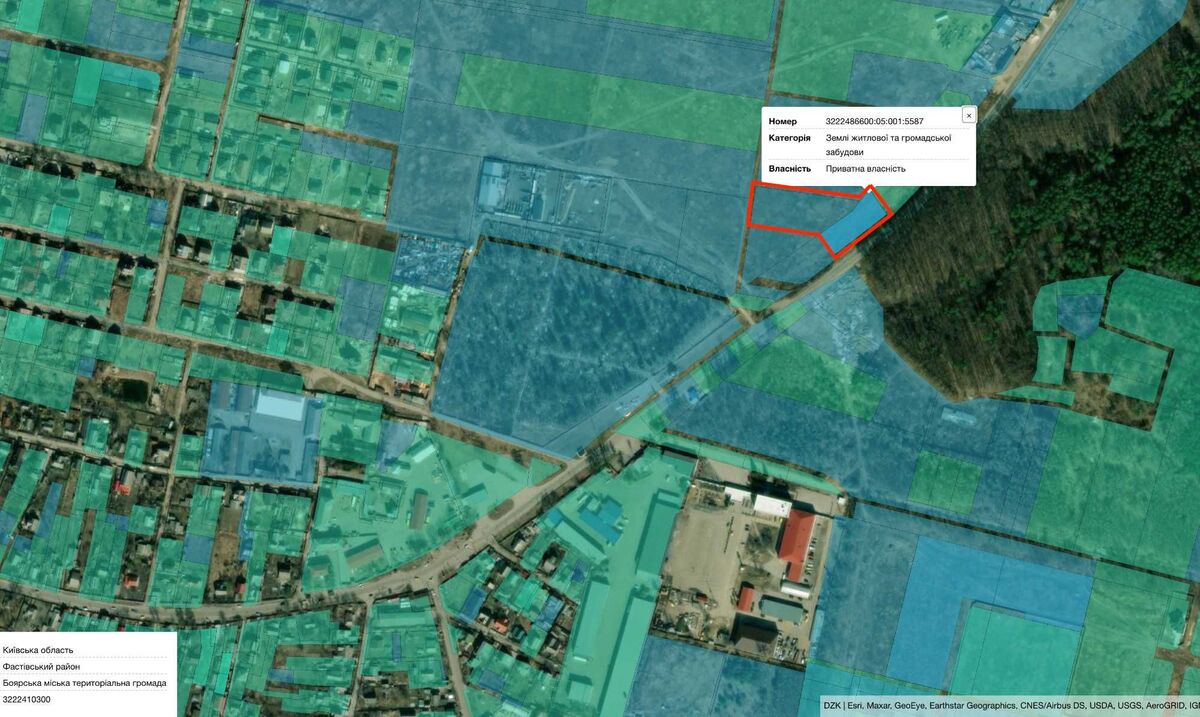Close the parcel info popup
1200x717 pixels.
(968, 115)
